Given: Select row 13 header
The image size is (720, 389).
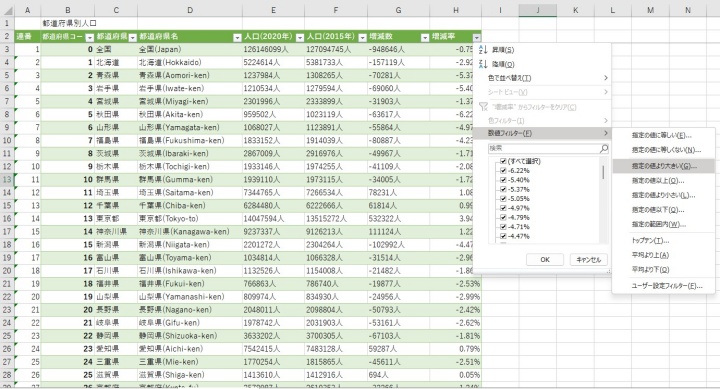Looking at the screenshot, I should (x=7, y=180).
